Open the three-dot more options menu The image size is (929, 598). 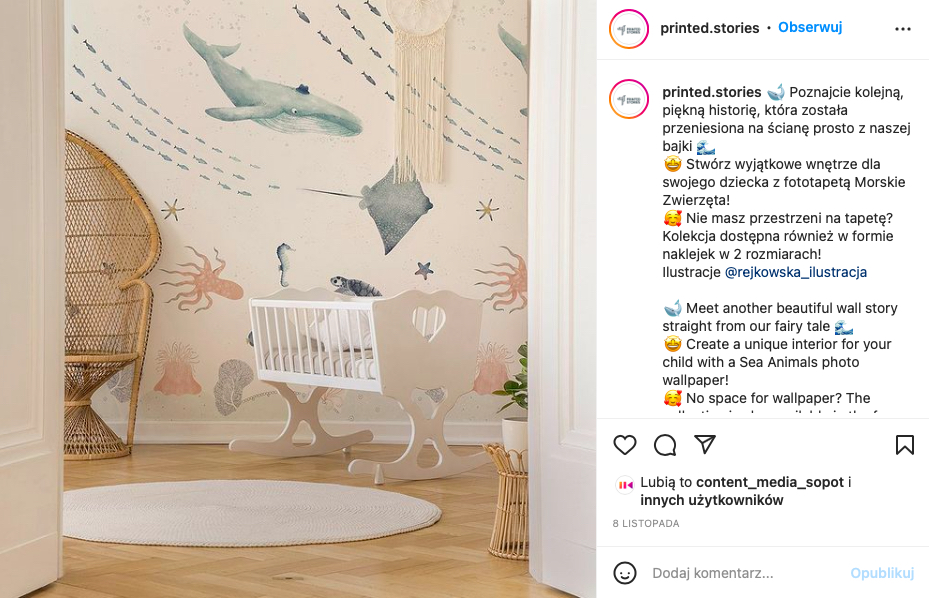[902, 29]
